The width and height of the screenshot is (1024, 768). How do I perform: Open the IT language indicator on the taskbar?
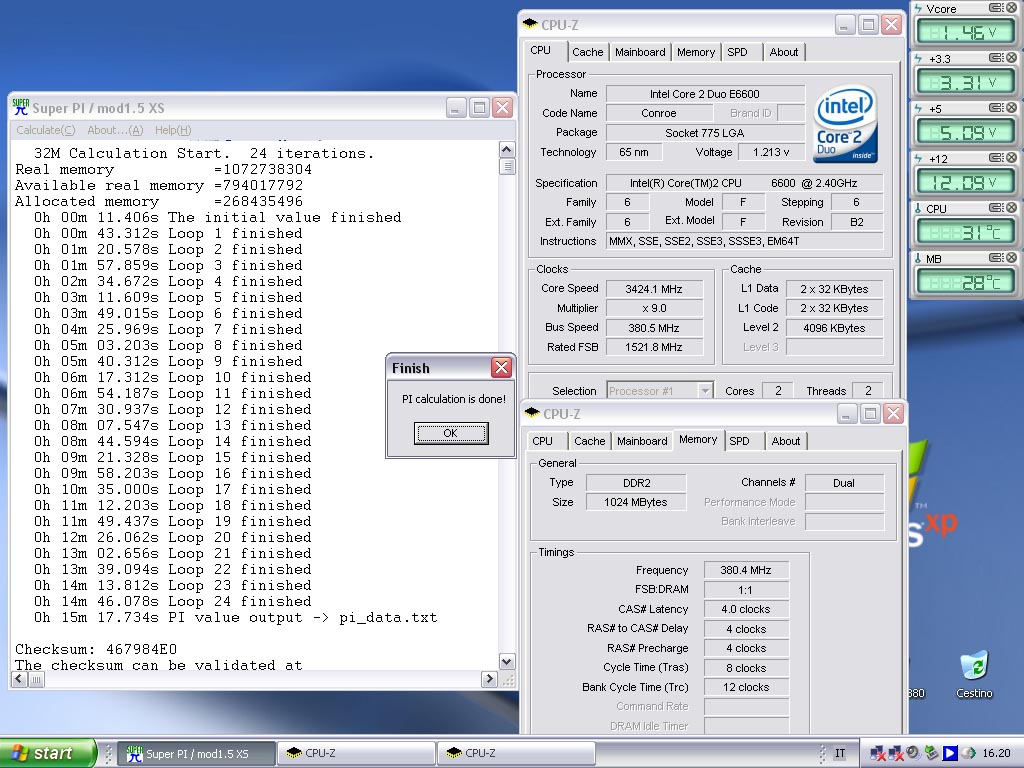(x=840, y=753)
